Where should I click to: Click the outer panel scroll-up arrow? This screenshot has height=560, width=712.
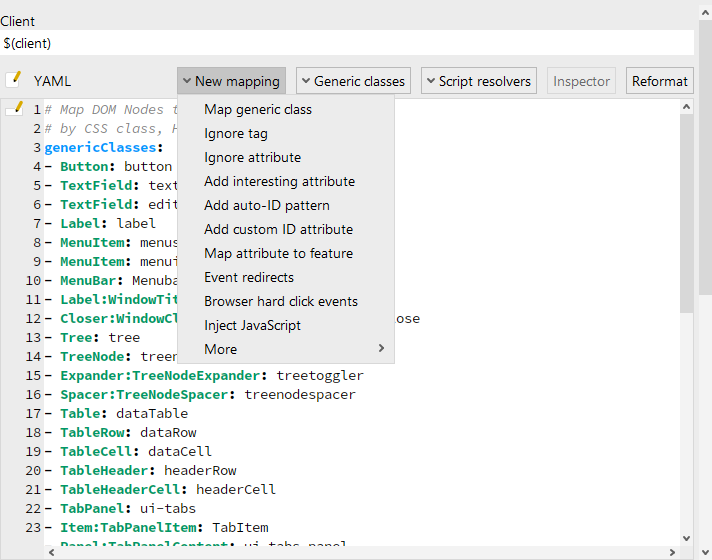[705, 13]
